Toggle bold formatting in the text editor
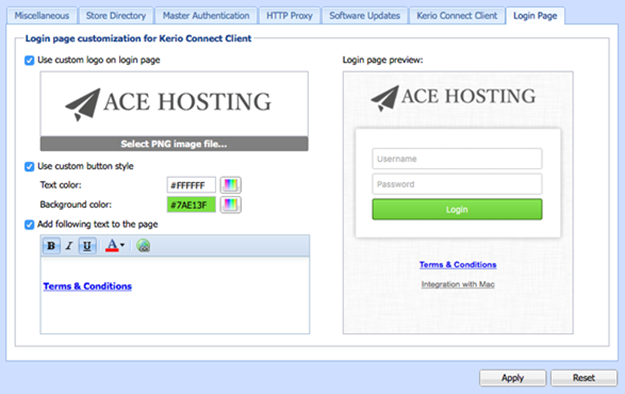This screenshot has width=625, height=394. [51, 246]
